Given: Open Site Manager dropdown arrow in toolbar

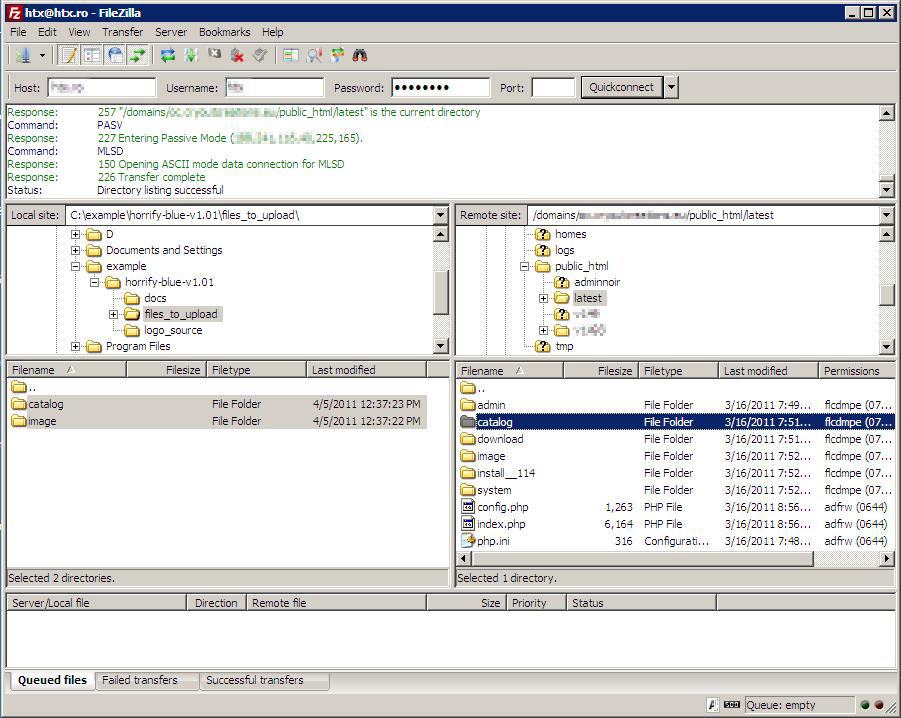Looking at the screenshot, I should point(42,56).
